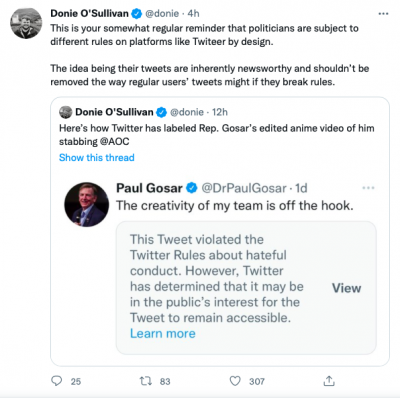This screenshot has width=400, height=398.
Task: Open Donie O'Sullivan's large profile avatar
Action: (26, 23)
